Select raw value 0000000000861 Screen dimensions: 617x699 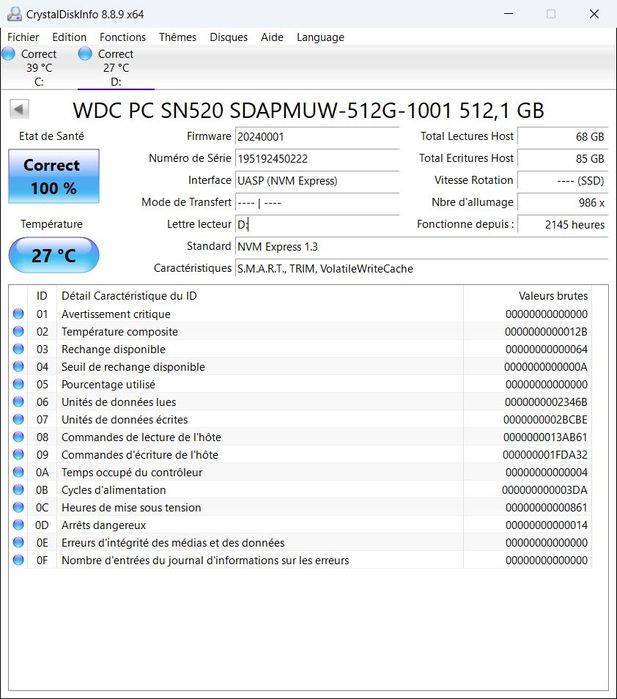pyautogui.click(x=546, y=507)
